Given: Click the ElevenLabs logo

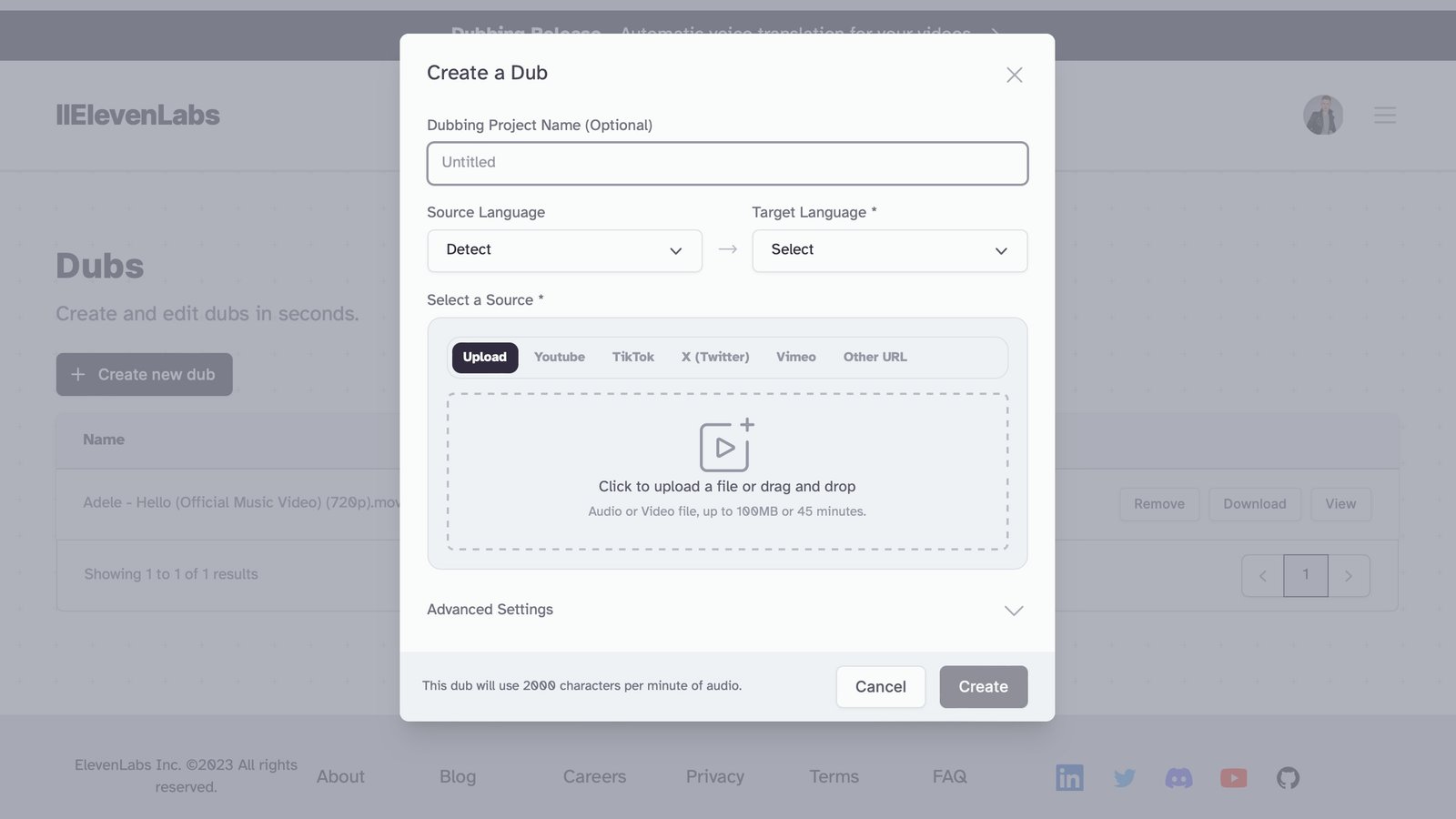Looking at the screenshot, I should tap(137, 116).
